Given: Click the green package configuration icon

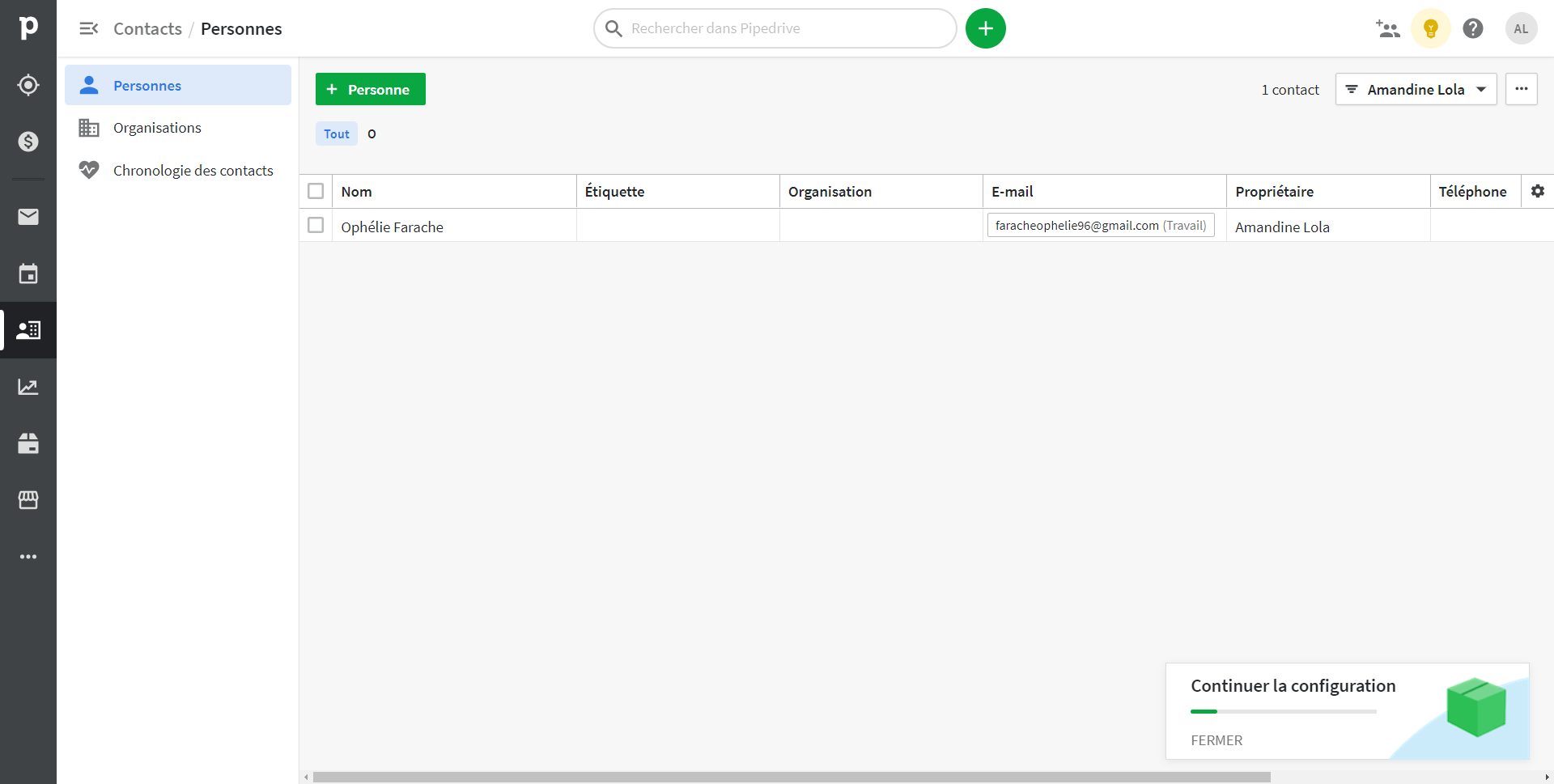Looking at the screenshot, I should click(x=1476, y=706).
